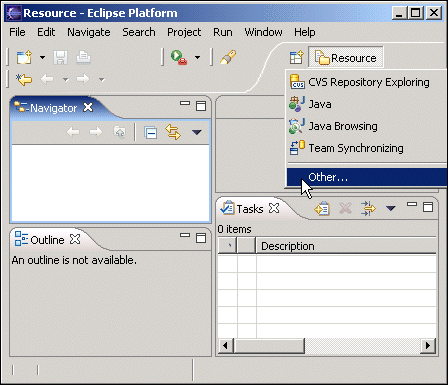Screen dimensions: 448x385
Task: Choose the Java perspective entry
Action: (x=367, y=104)
